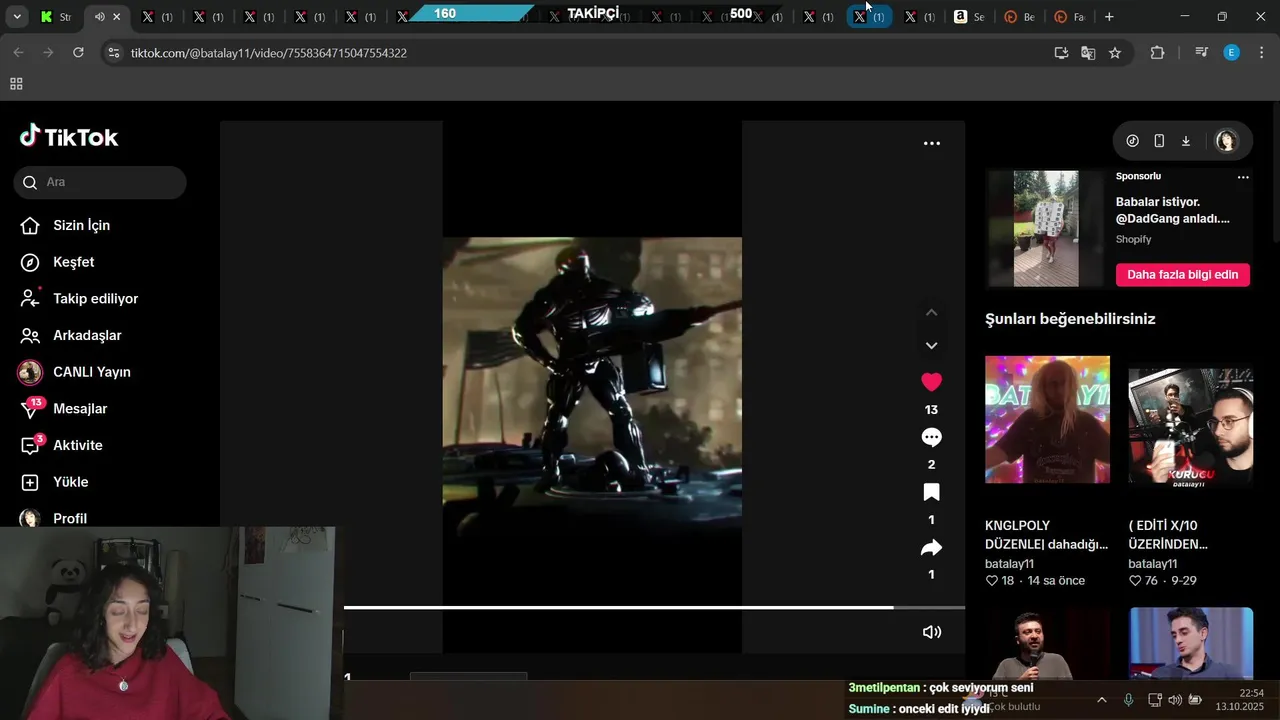Open the Chrome profile E avatar

click(1231, 53)
